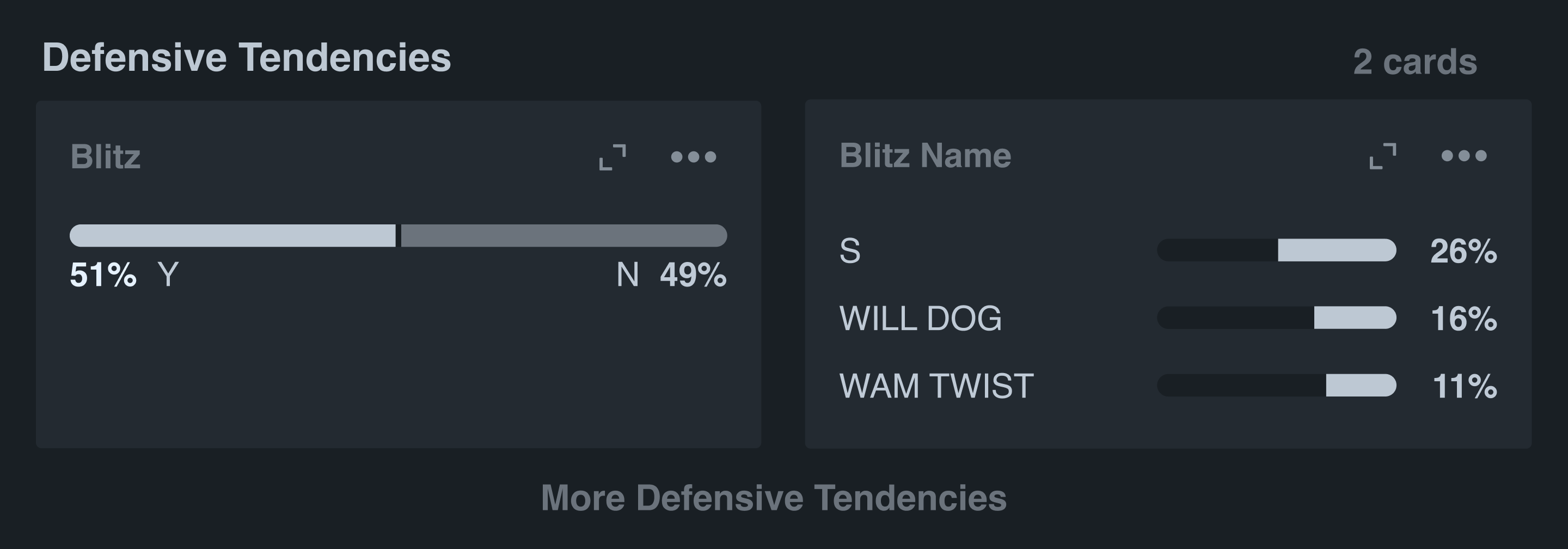Select the Y portion of Blitz bar
Screen dimensions: 1568x549
click(232, 235)
